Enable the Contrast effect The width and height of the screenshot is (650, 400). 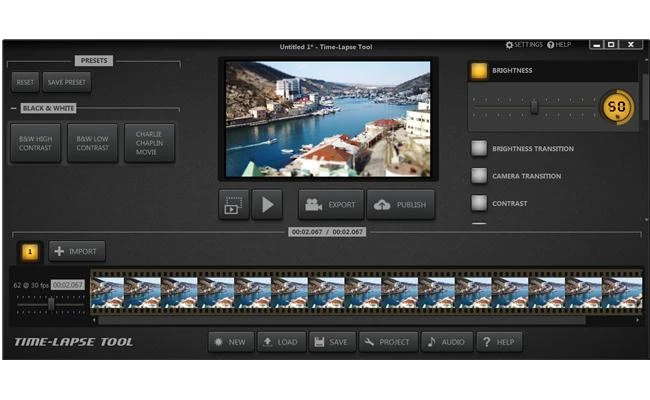[479, 203]
